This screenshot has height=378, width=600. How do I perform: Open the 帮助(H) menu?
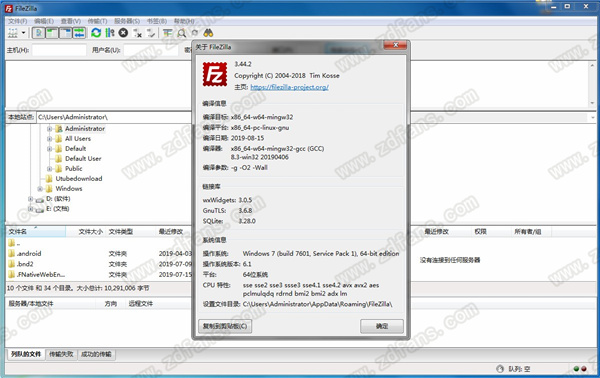click(184, 21)
